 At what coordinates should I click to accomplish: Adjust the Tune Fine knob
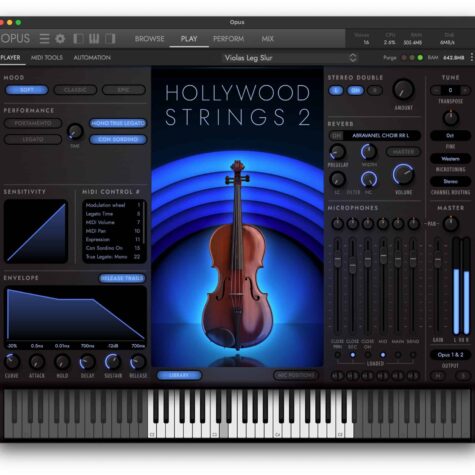[450, 118]
